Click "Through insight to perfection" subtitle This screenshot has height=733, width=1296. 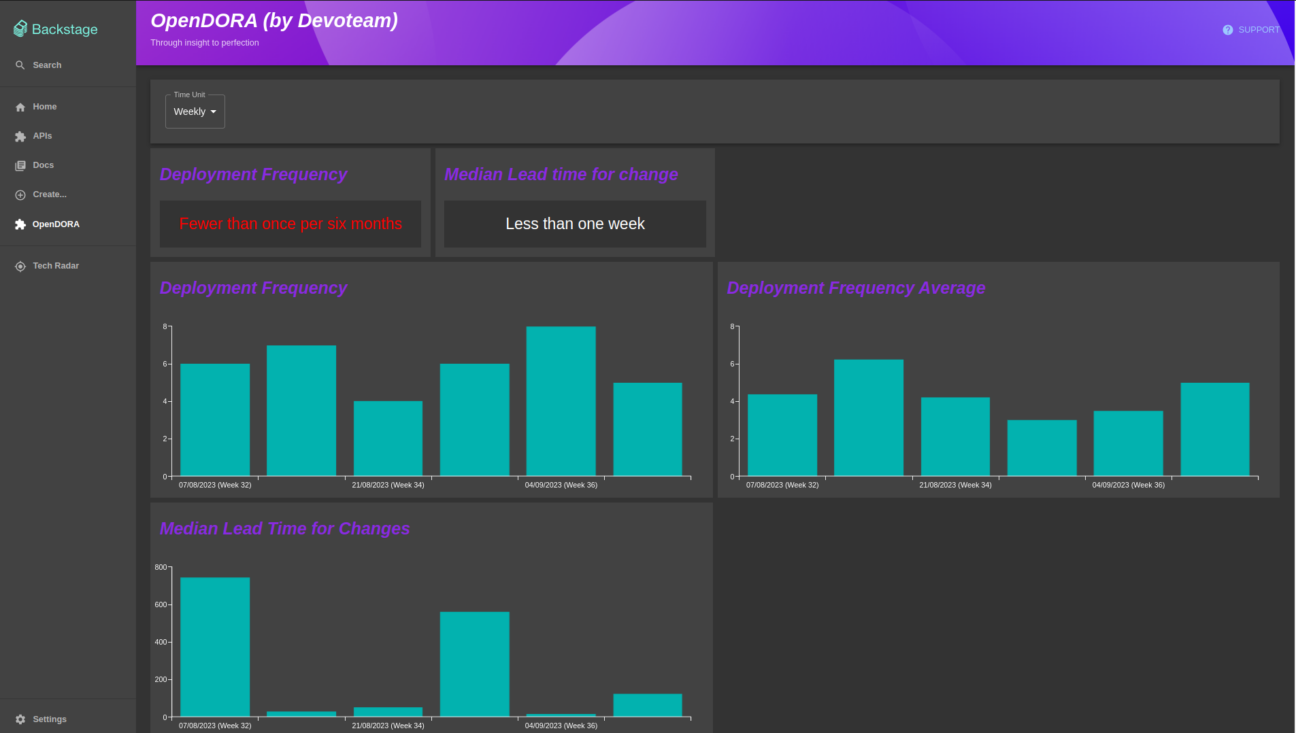click(x=205, y=43)
